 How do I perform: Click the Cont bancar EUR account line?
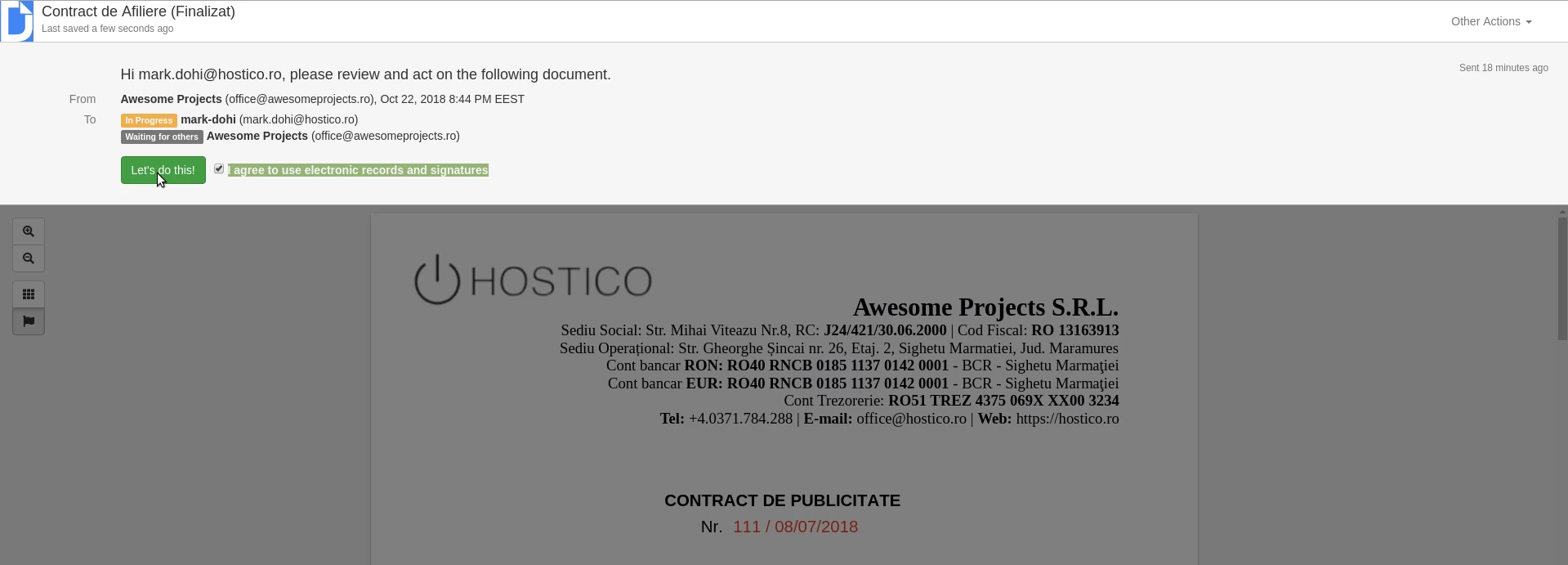tap(863, 383)
